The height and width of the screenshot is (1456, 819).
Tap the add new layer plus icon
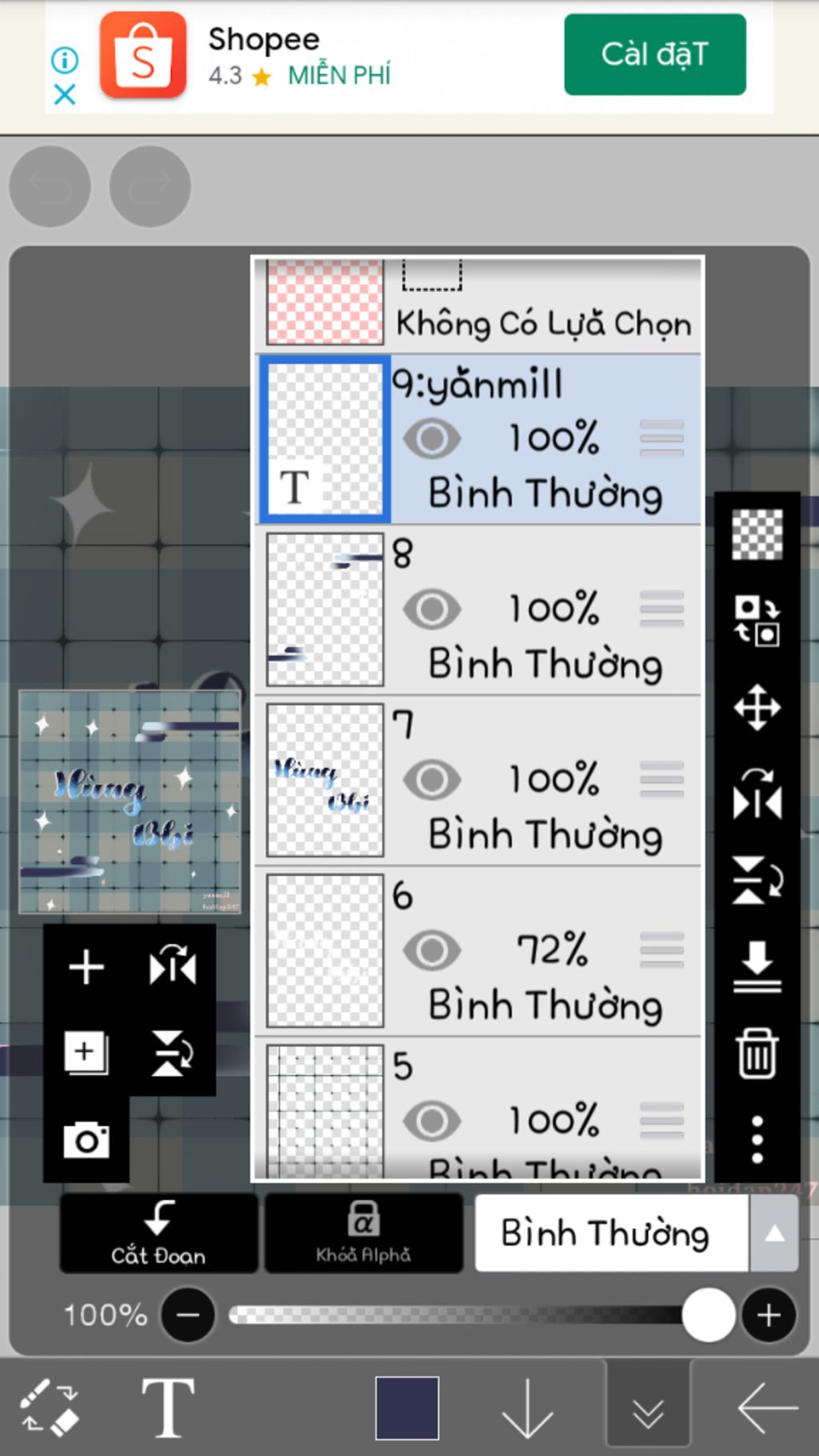[86, 967]
